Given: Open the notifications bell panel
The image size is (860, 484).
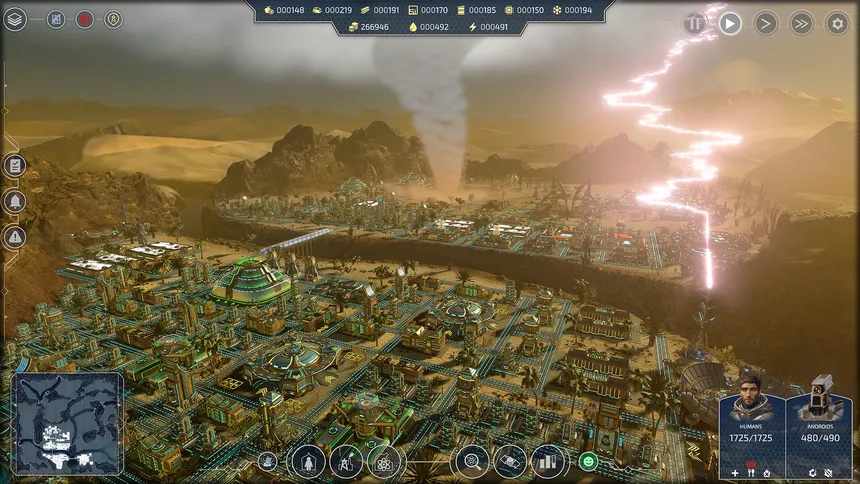Looking at the screenshot, I should pyautogui.click(x=15, y=201).
